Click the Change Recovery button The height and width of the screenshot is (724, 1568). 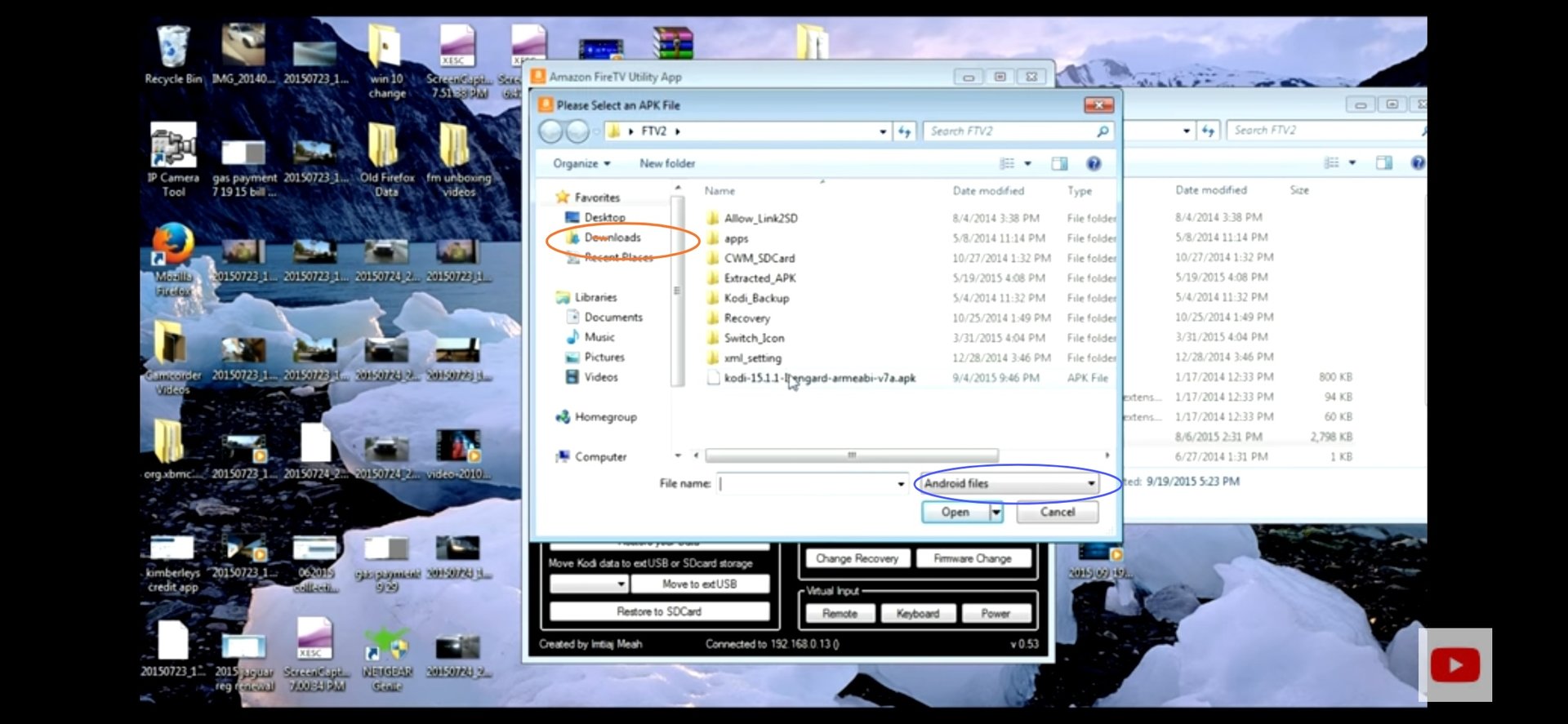(857, 558)
